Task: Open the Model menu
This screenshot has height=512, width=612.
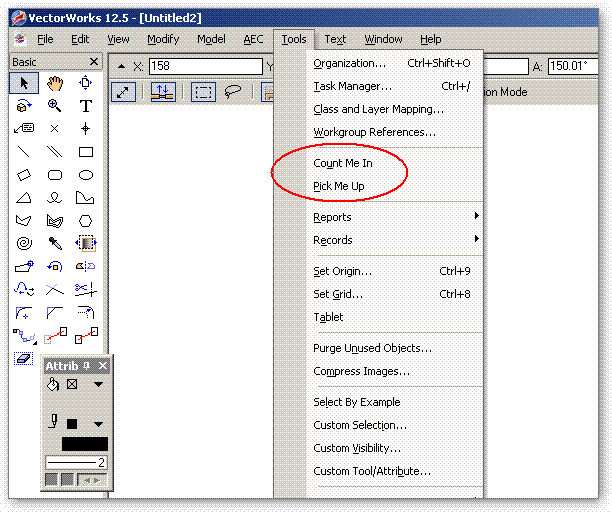Action: (211, 39)
